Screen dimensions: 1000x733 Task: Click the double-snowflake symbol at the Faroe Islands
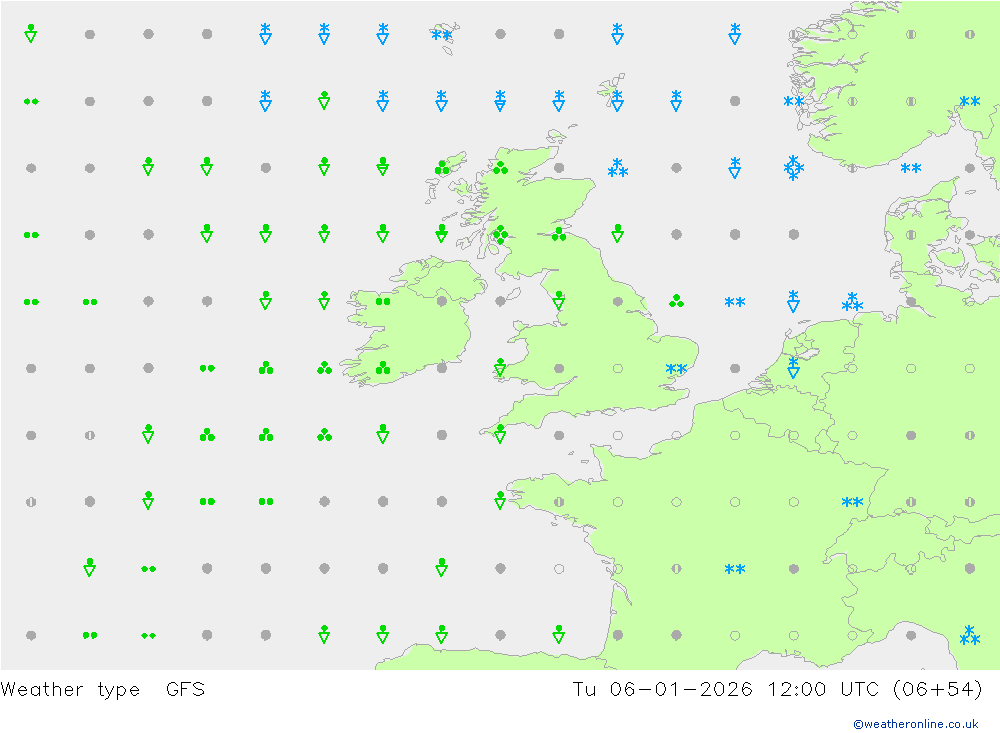point(441,34)
